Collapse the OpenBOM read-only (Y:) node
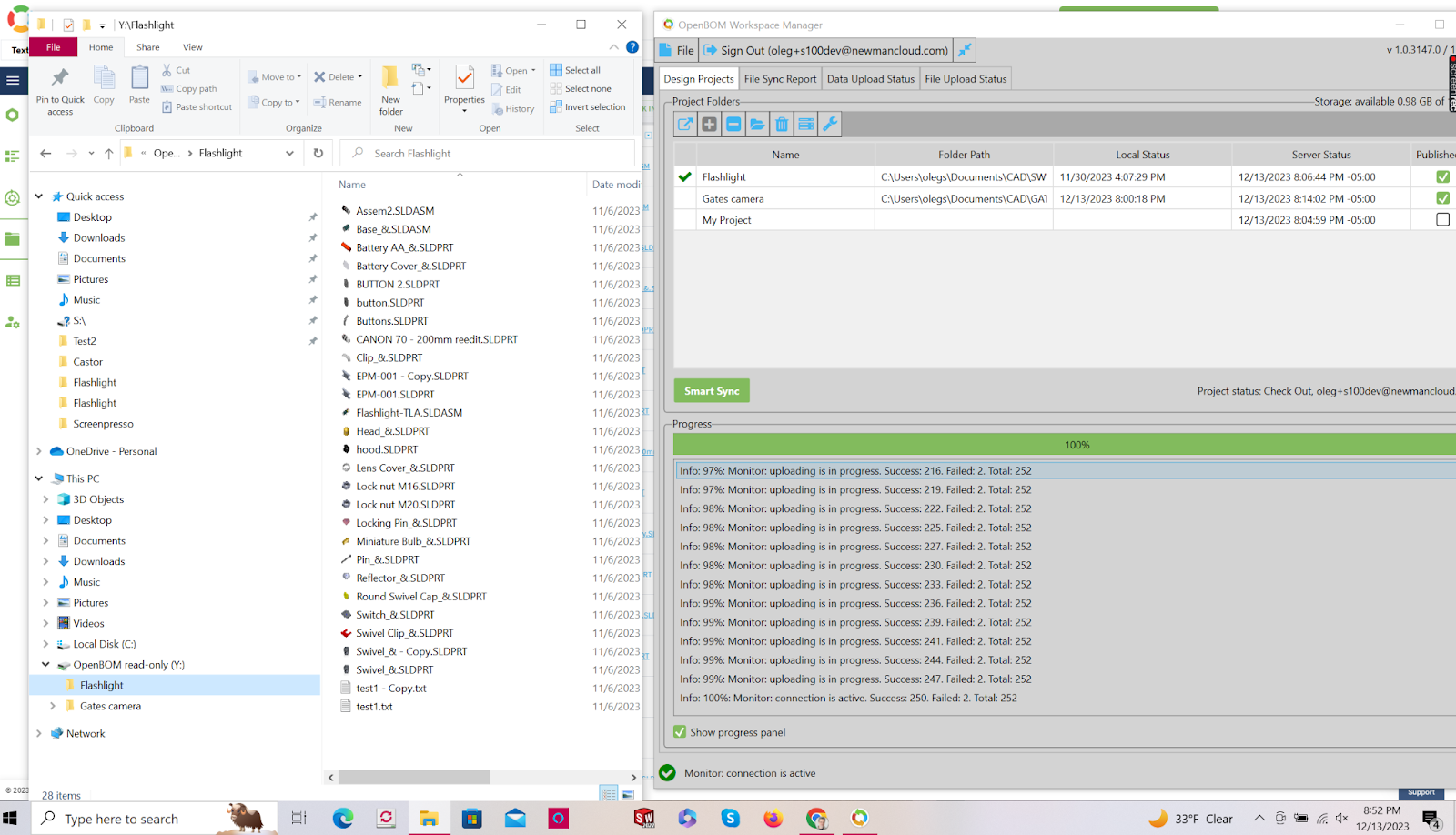1456x835 pixels. [46, 665]
